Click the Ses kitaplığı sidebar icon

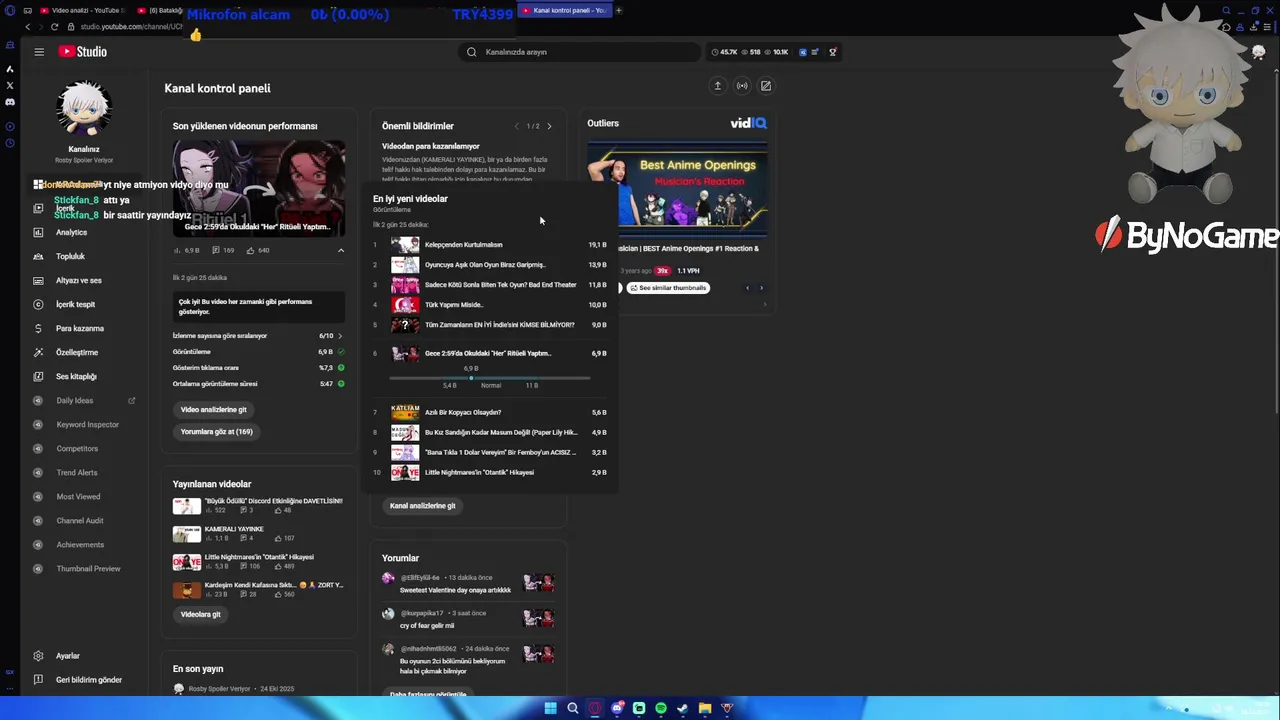38,376
